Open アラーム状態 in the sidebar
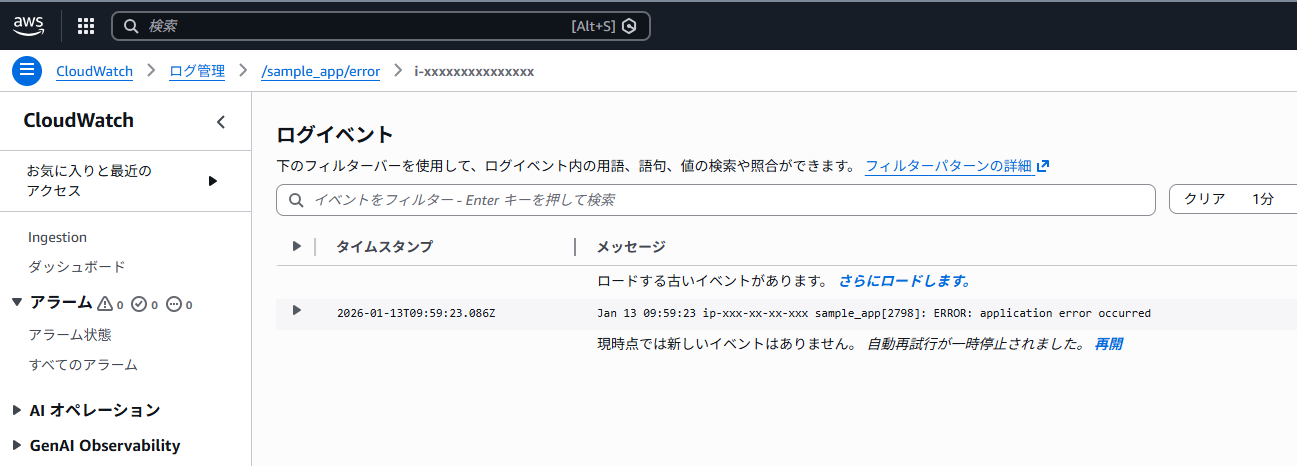This screenshot has height=466, width=1297. 70,335
